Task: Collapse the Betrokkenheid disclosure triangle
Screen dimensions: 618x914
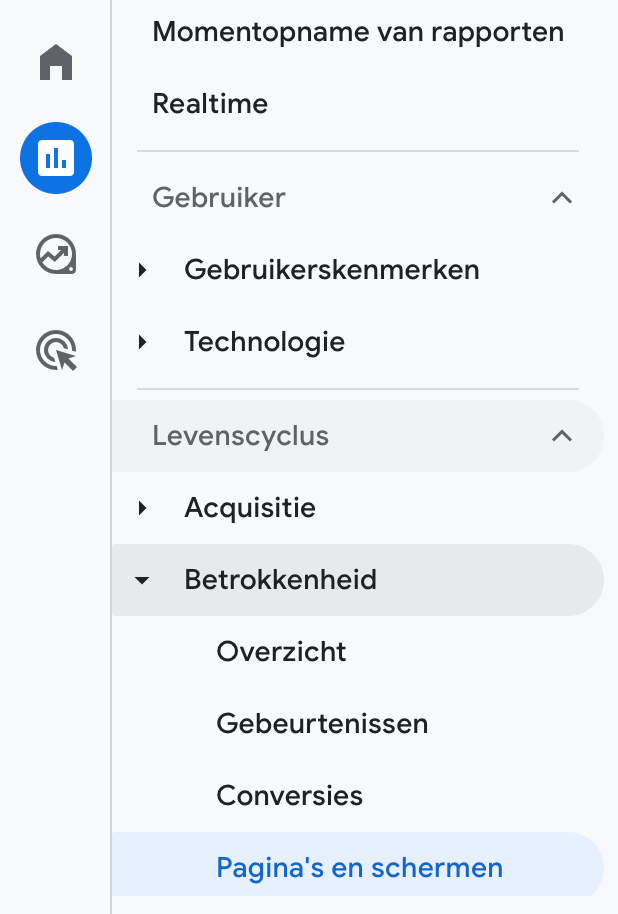Action: (143, 579)
